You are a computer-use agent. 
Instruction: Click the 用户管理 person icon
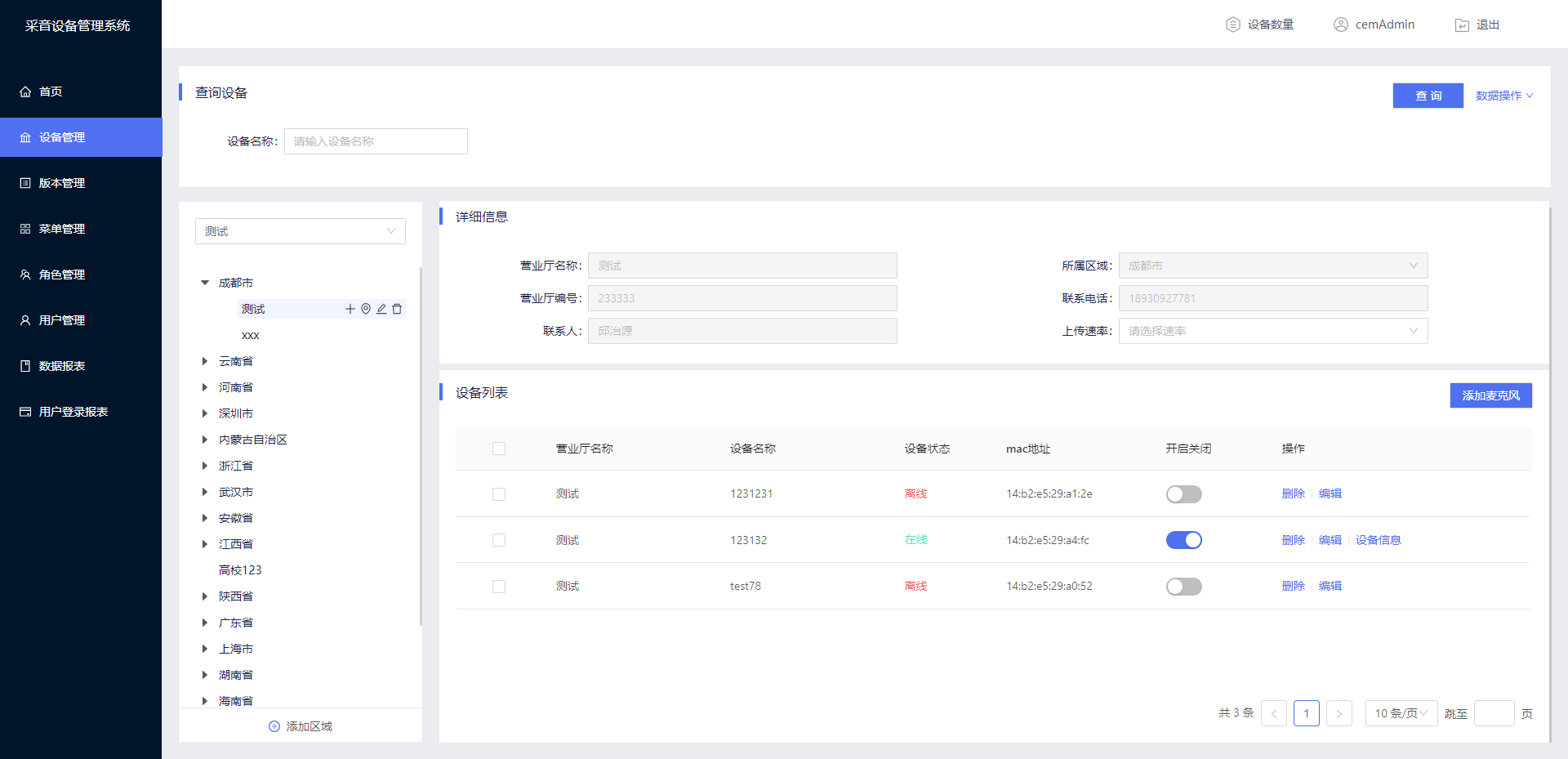(25, 320)
